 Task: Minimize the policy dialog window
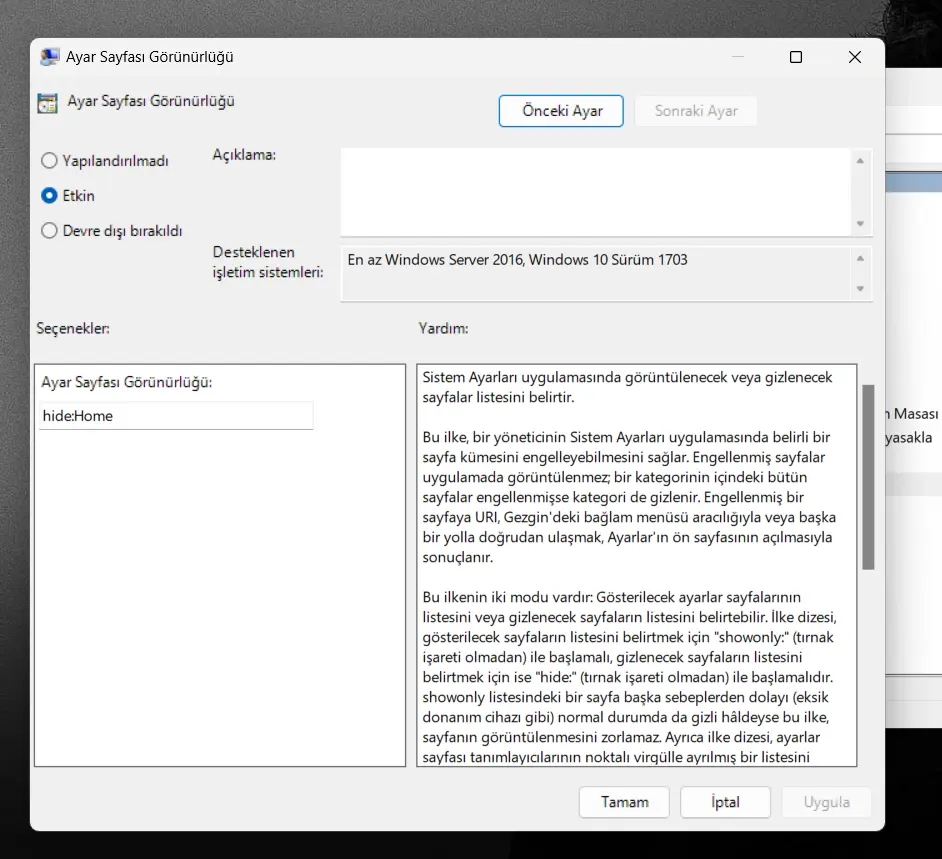coord(738,57)
